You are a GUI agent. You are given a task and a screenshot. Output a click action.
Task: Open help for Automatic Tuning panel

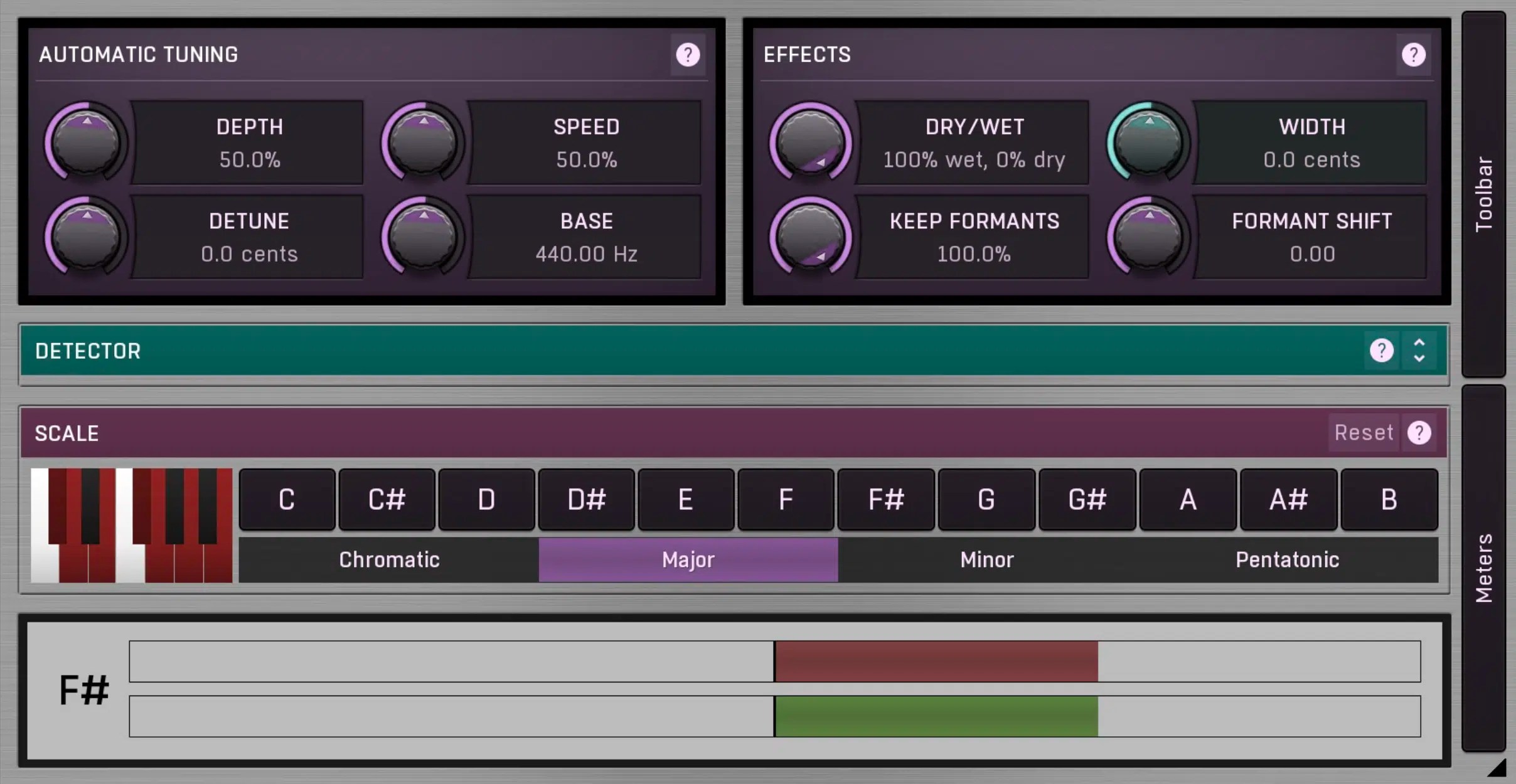pyautogui.click(x=688, y=55)
